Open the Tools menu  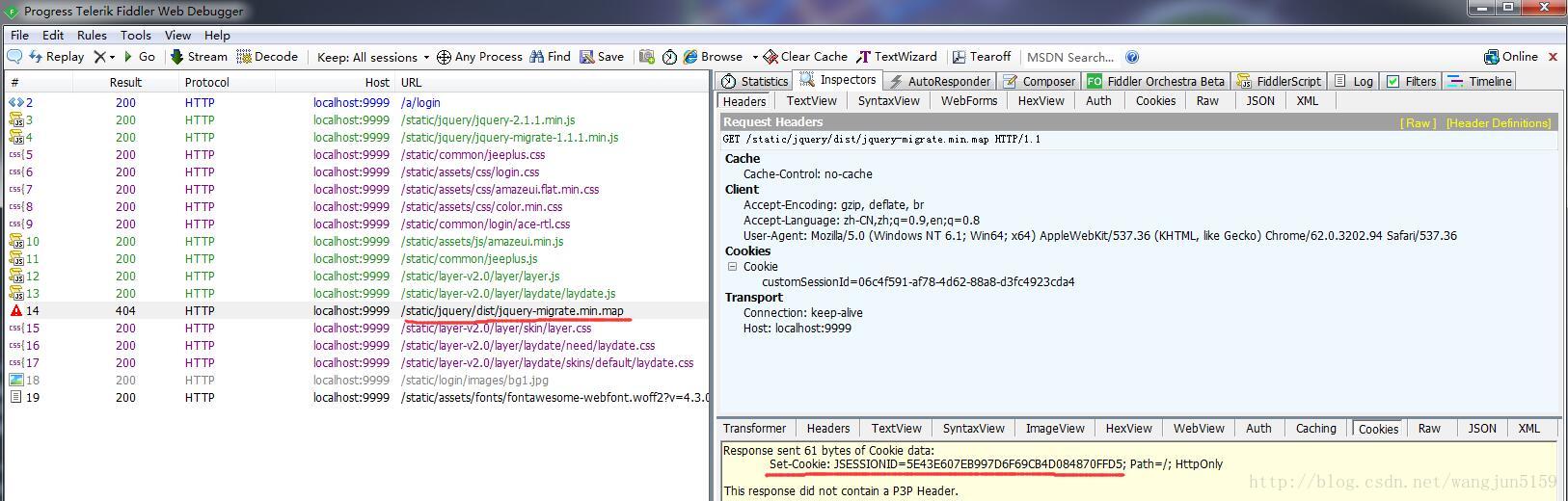(136, 35)
